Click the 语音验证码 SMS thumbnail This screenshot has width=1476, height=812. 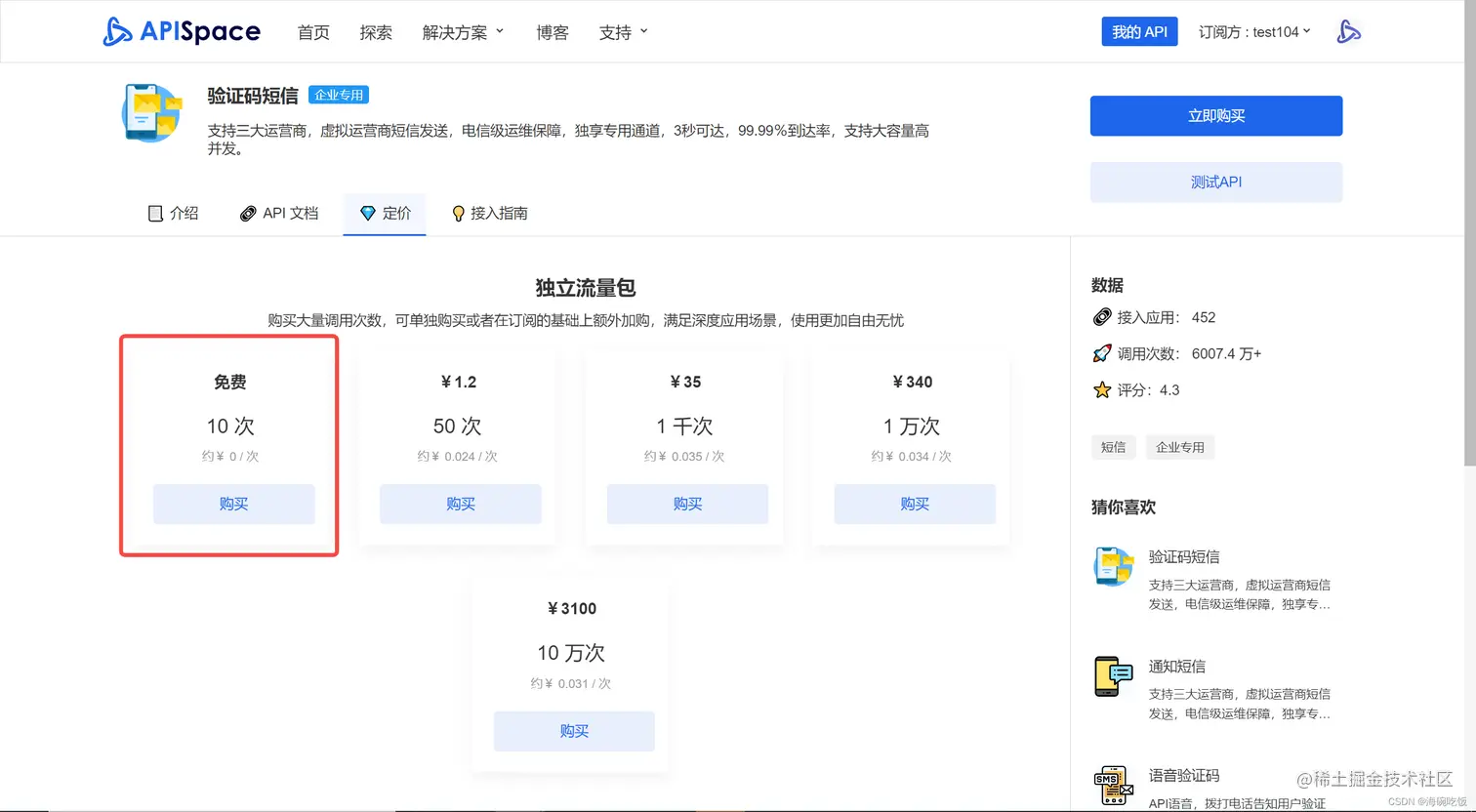click(x=1114, y=785)
